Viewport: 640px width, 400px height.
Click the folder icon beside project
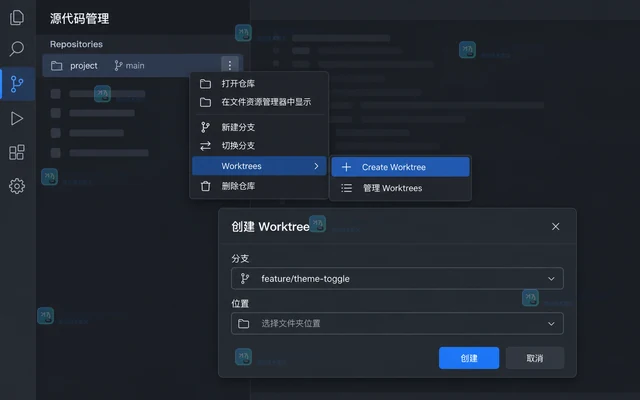57,66
